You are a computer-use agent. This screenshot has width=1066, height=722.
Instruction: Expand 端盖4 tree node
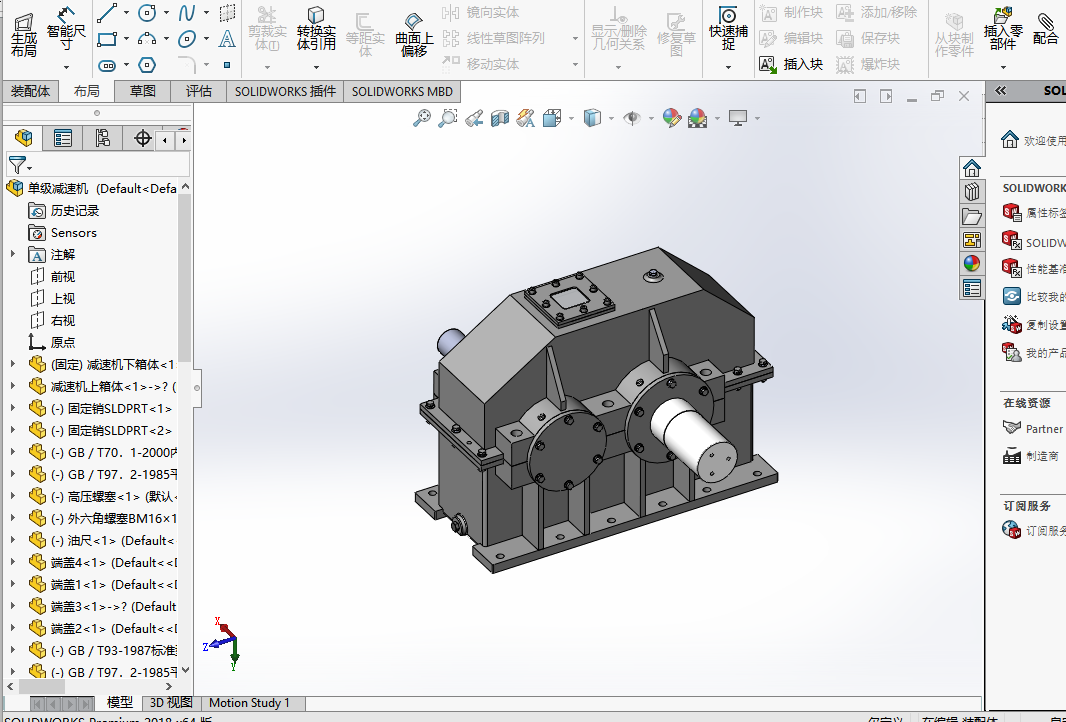12,562
